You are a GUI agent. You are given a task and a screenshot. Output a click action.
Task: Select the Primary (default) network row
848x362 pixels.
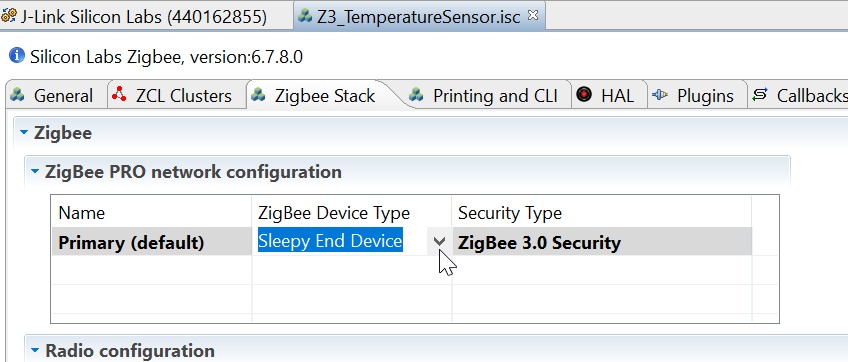point(401,241)
